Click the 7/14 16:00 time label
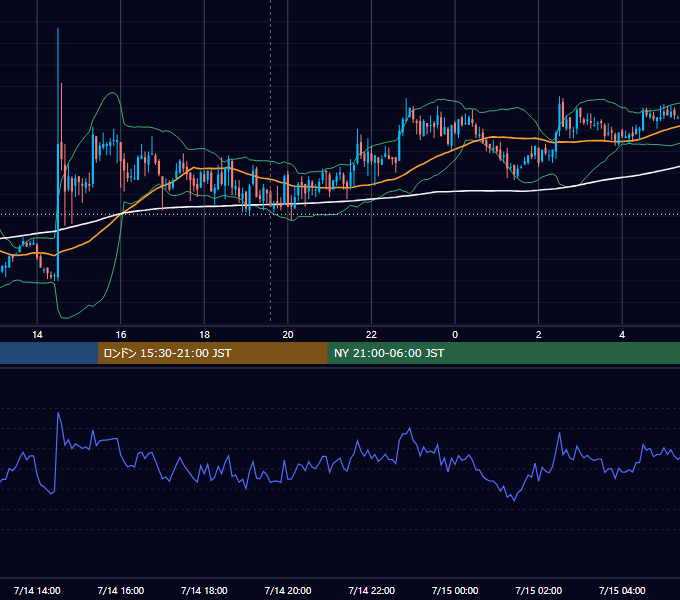The image size is (680, 600). pos(121,590)
